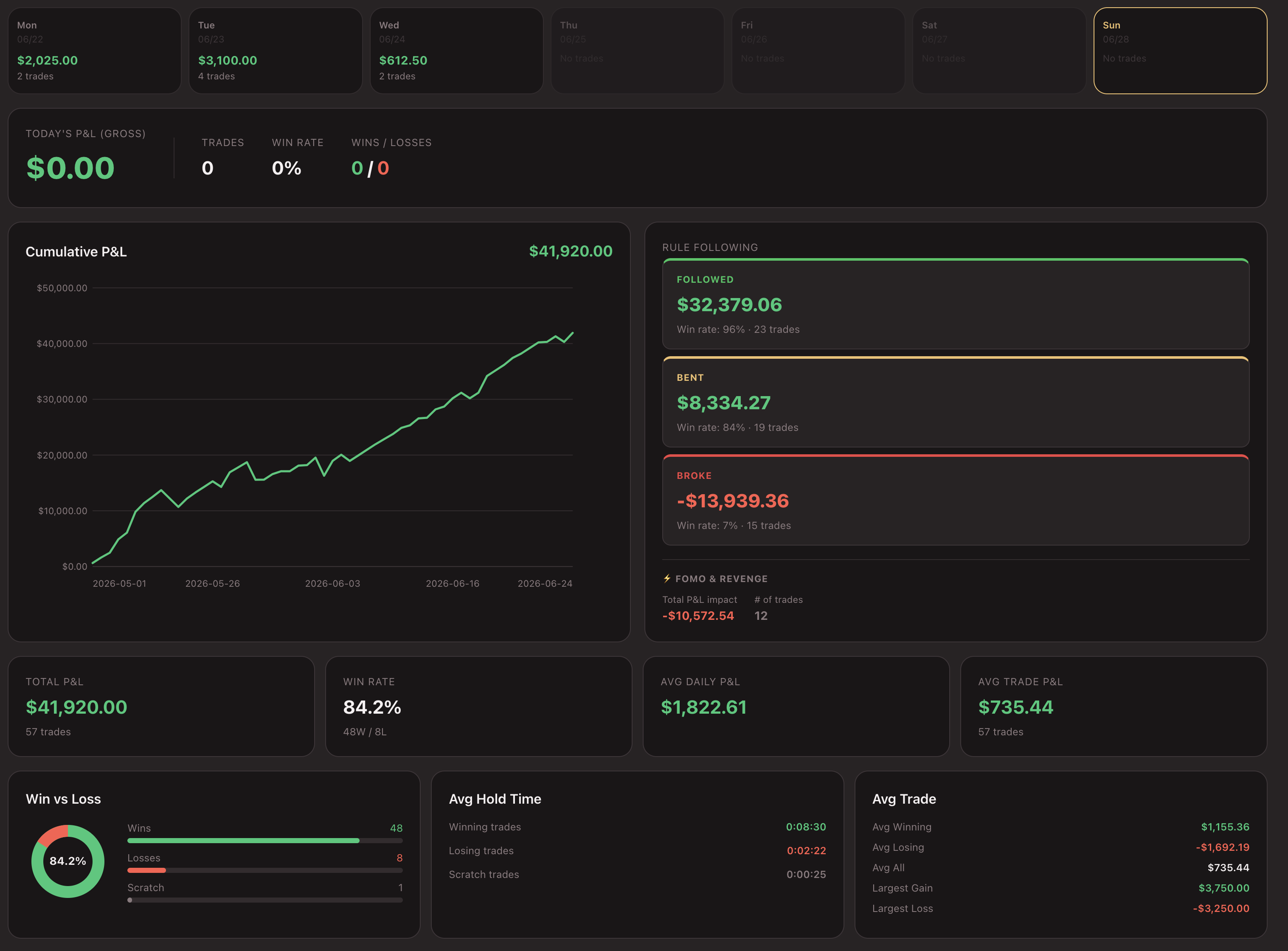This screenshot has height=951, width=1288.
Task: Open the highlighted Sun 06/28 day card
Action: pyautogui.click(x=1180, y=51)
